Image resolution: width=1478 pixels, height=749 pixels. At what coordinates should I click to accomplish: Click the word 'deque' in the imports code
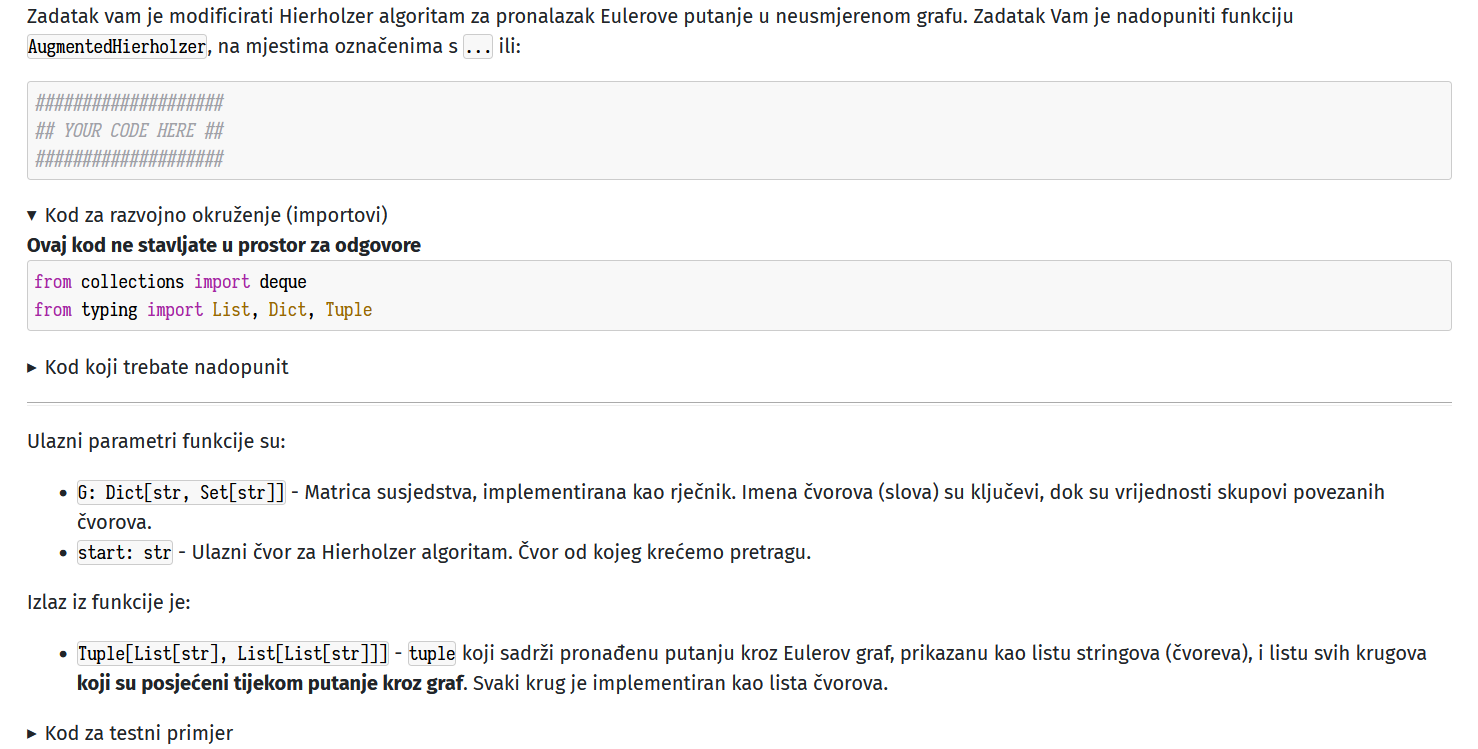click(x=283, y=282)
